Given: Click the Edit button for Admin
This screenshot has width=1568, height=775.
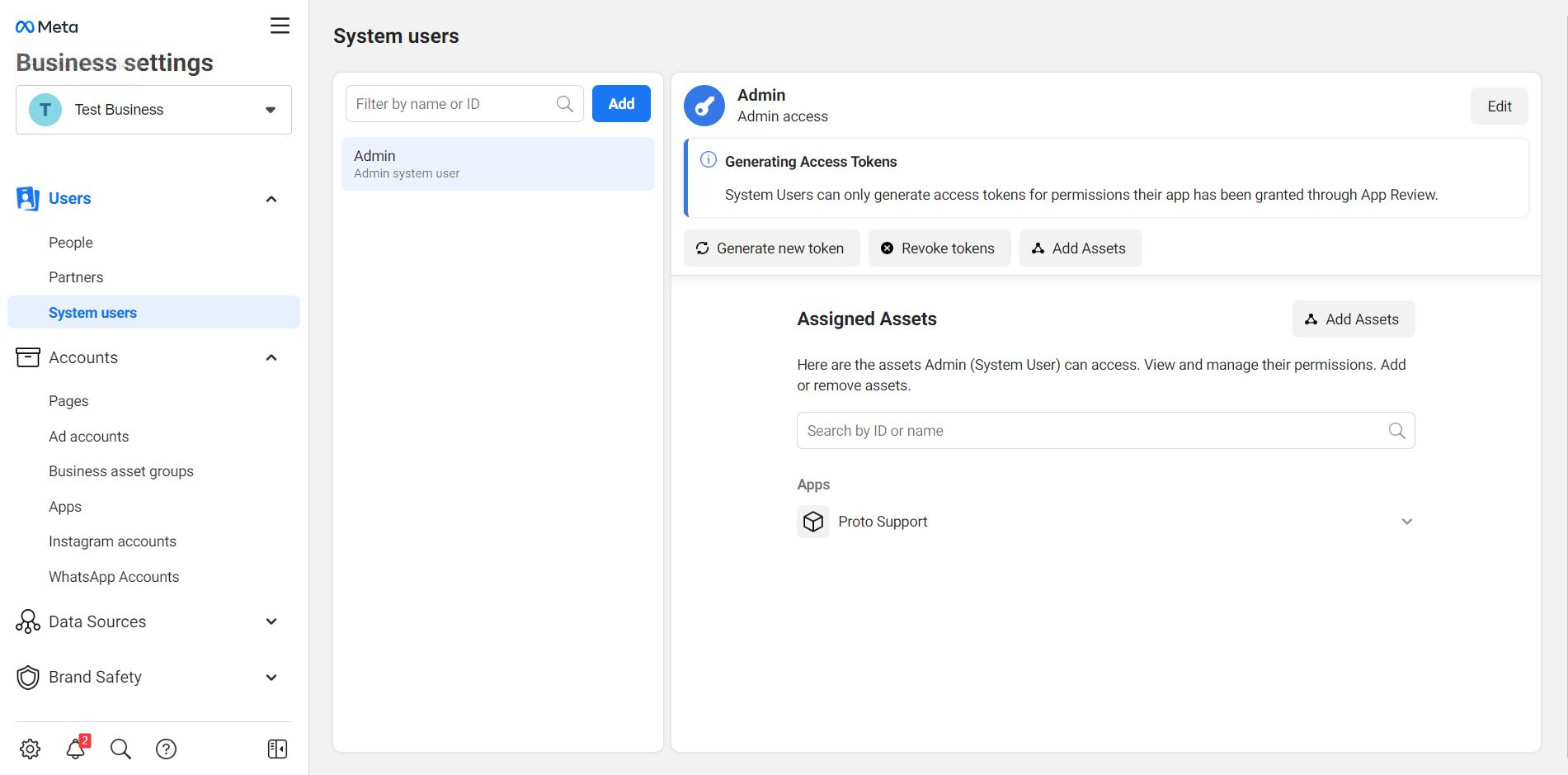Looking at the screenshot, I should 1499,106.
